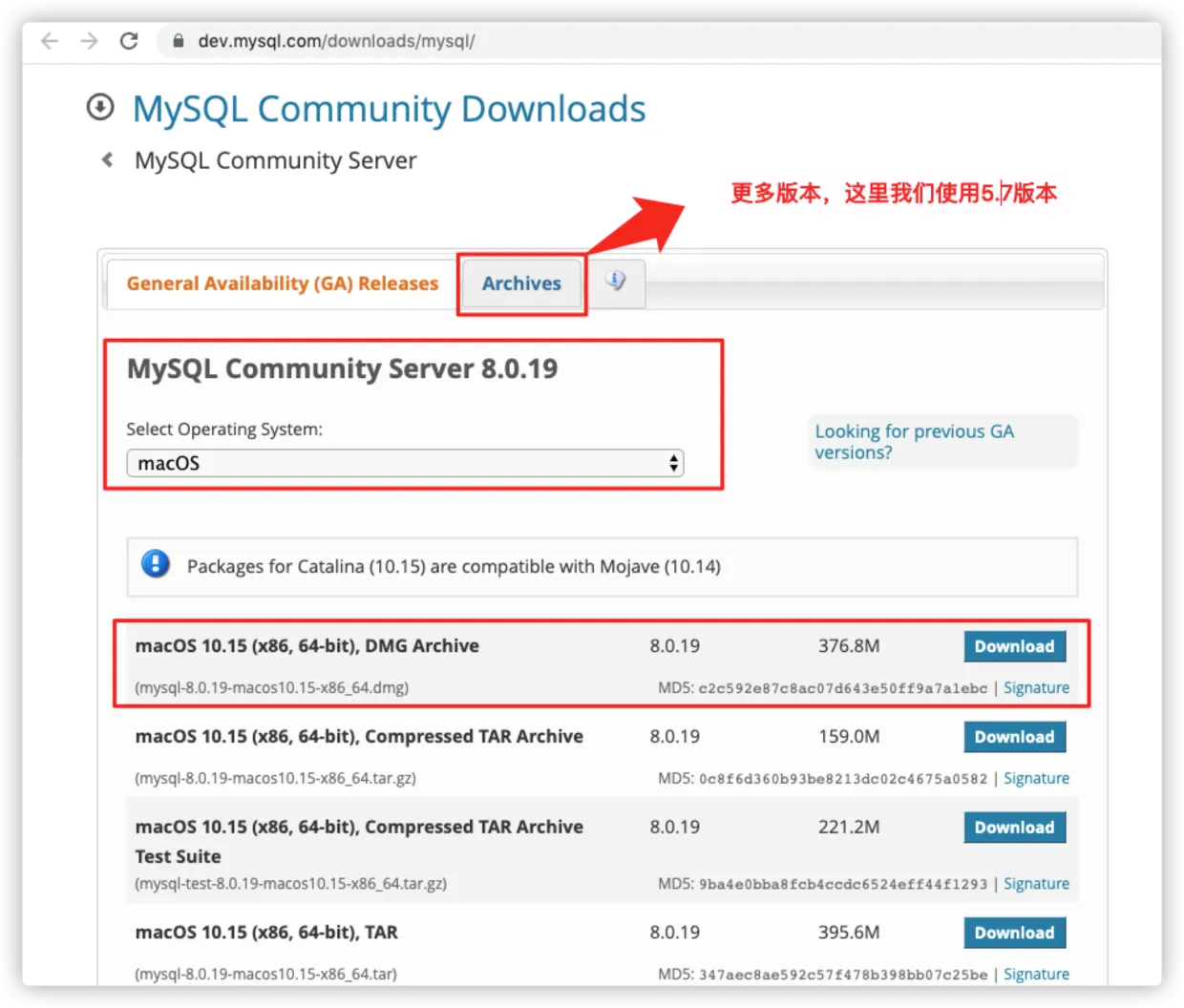Click MySQL Community Downloads heading link
The image size is (1184, 1008).
pyautogui.click(x=389, y=109)
